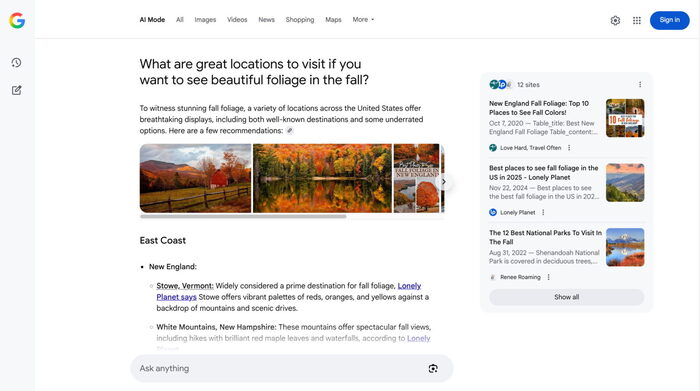
Task: Open three-dot menu beside 12 sites
Action: 640,85
